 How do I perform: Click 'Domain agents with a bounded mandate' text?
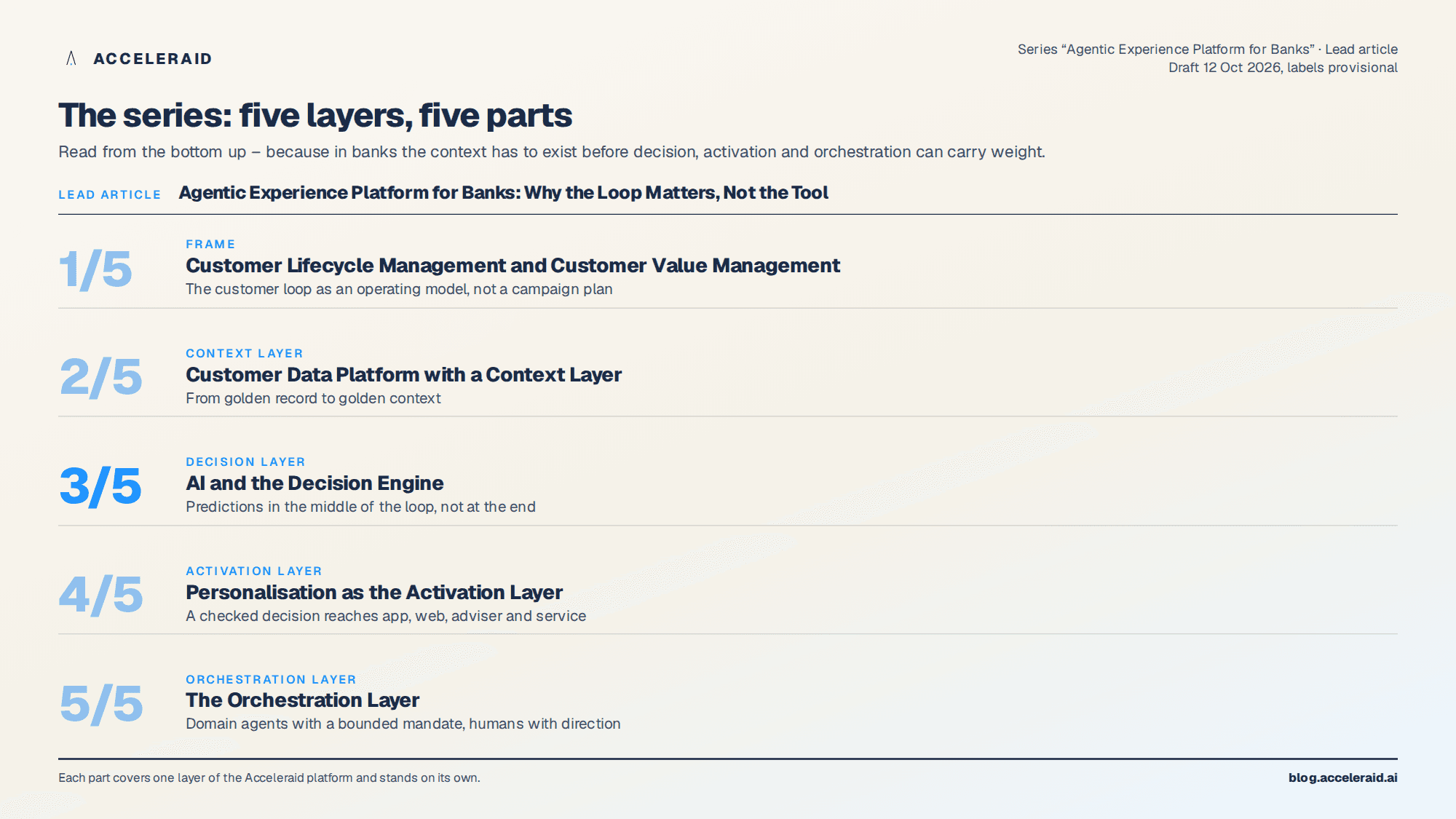pyautogui.click(x=403, y=724)
